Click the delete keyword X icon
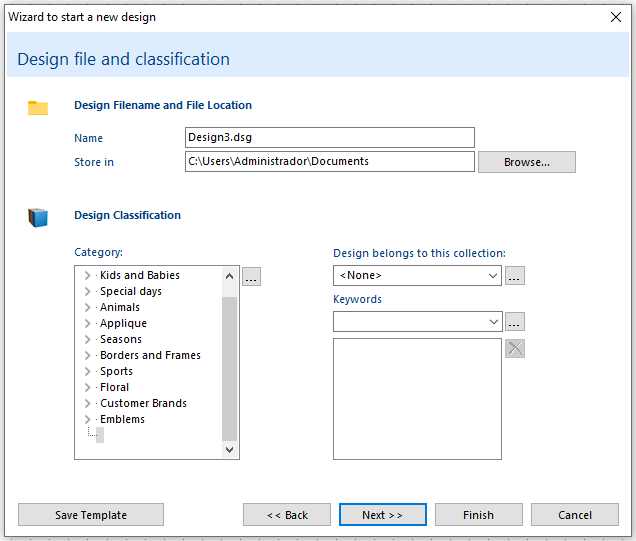 tap(514, 348)
